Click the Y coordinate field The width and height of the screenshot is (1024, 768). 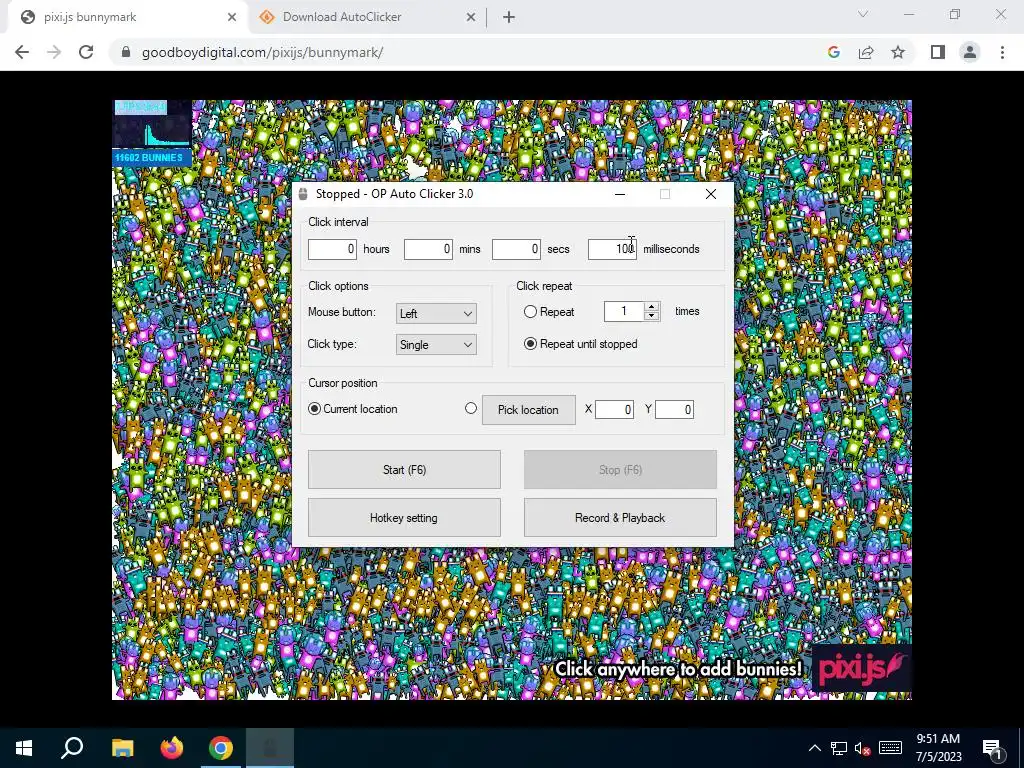tap(674, 409)
